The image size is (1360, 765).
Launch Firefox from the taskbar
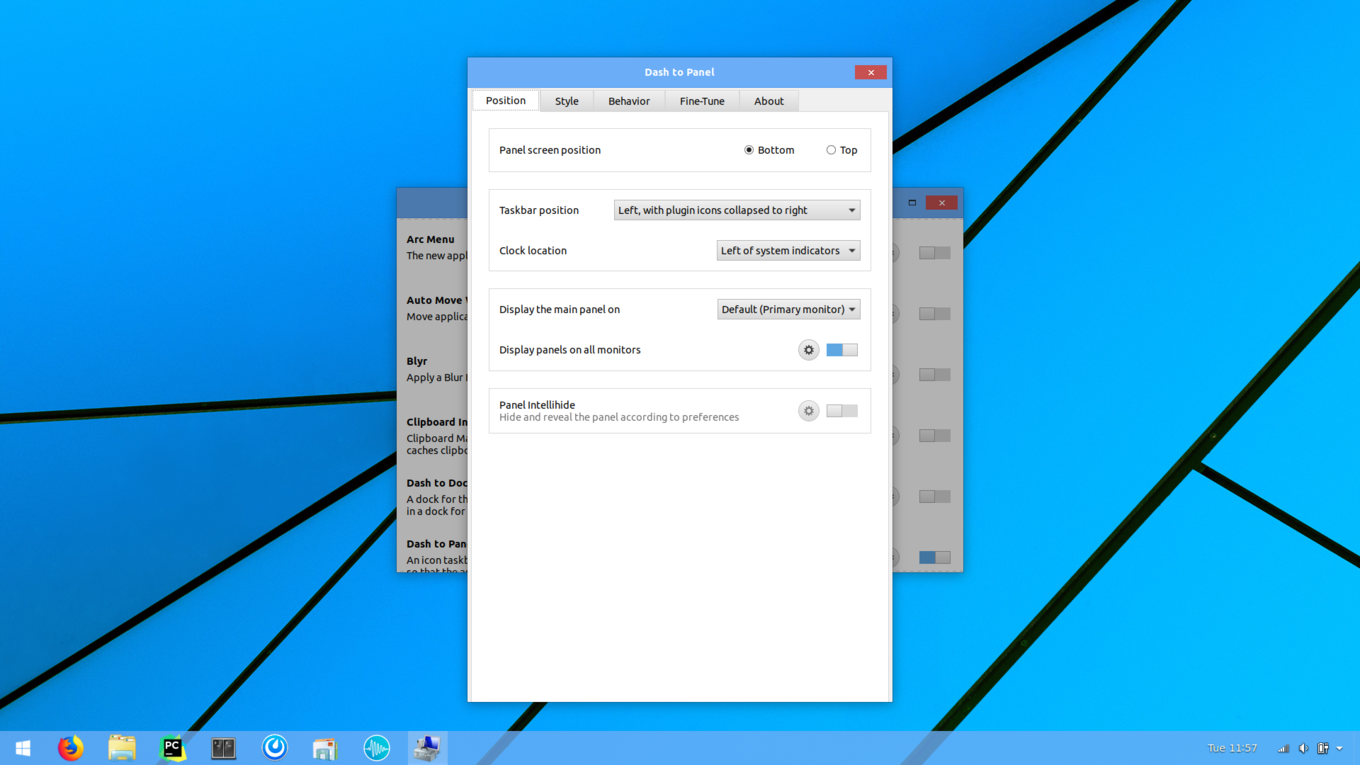tap(70, 748)
